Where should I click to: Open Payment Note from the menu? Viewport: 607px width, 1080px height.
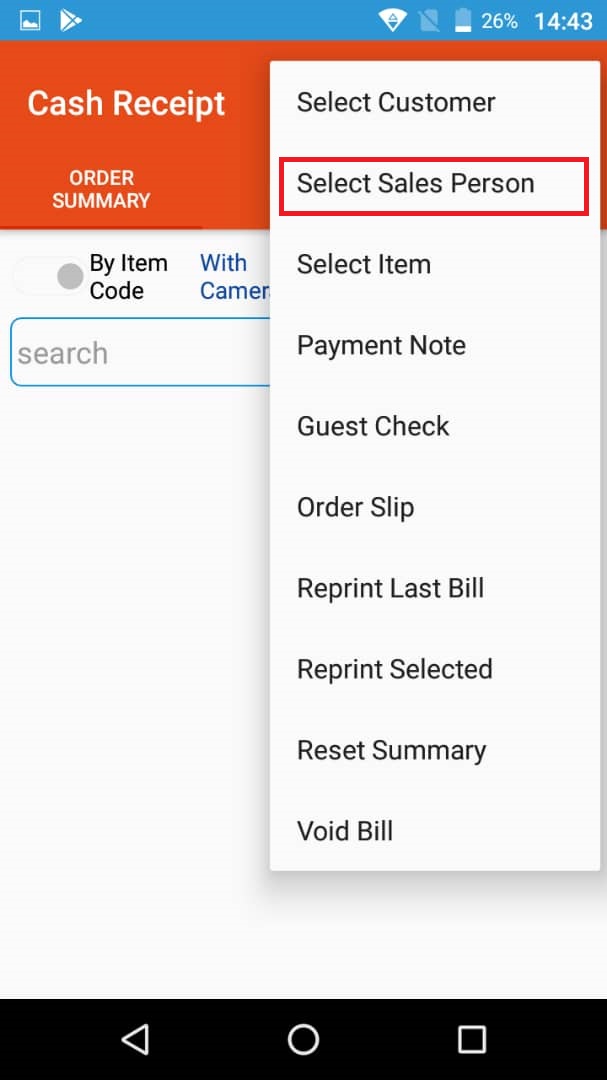pyautogui.click(x=381, y=345)
